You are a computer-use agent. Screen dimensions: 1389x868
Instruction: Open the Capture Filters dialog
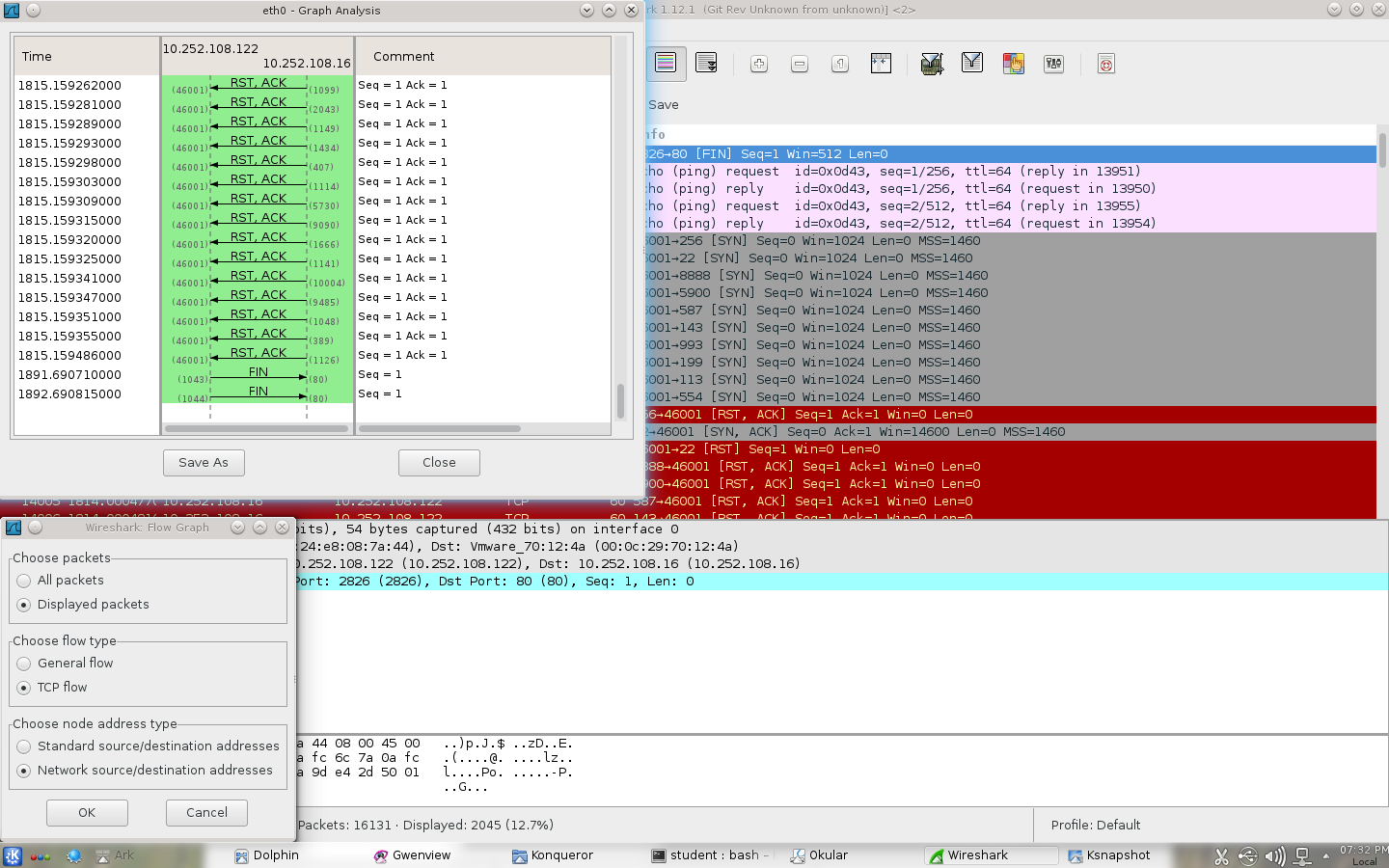tap(932, 64)
